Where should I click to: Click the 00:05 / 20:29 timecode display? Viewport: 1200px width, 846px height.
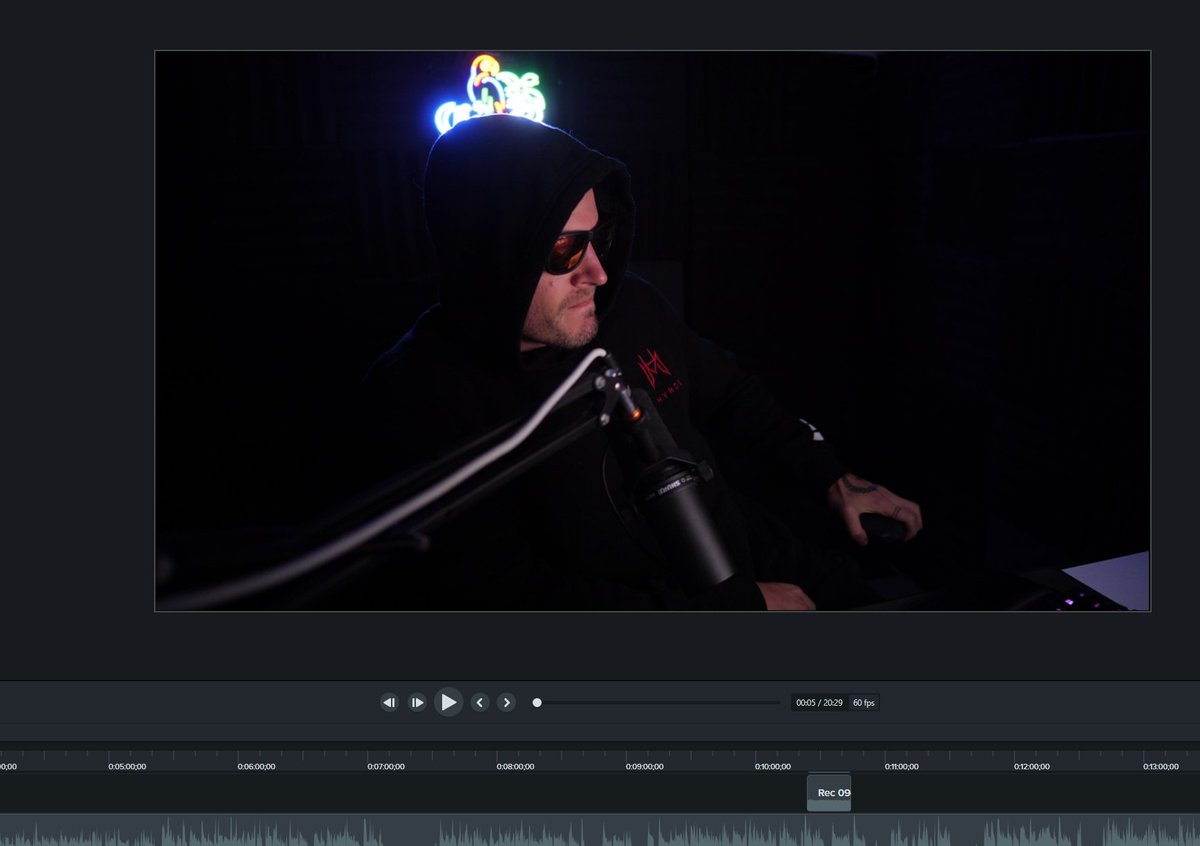tap(815, 702)
